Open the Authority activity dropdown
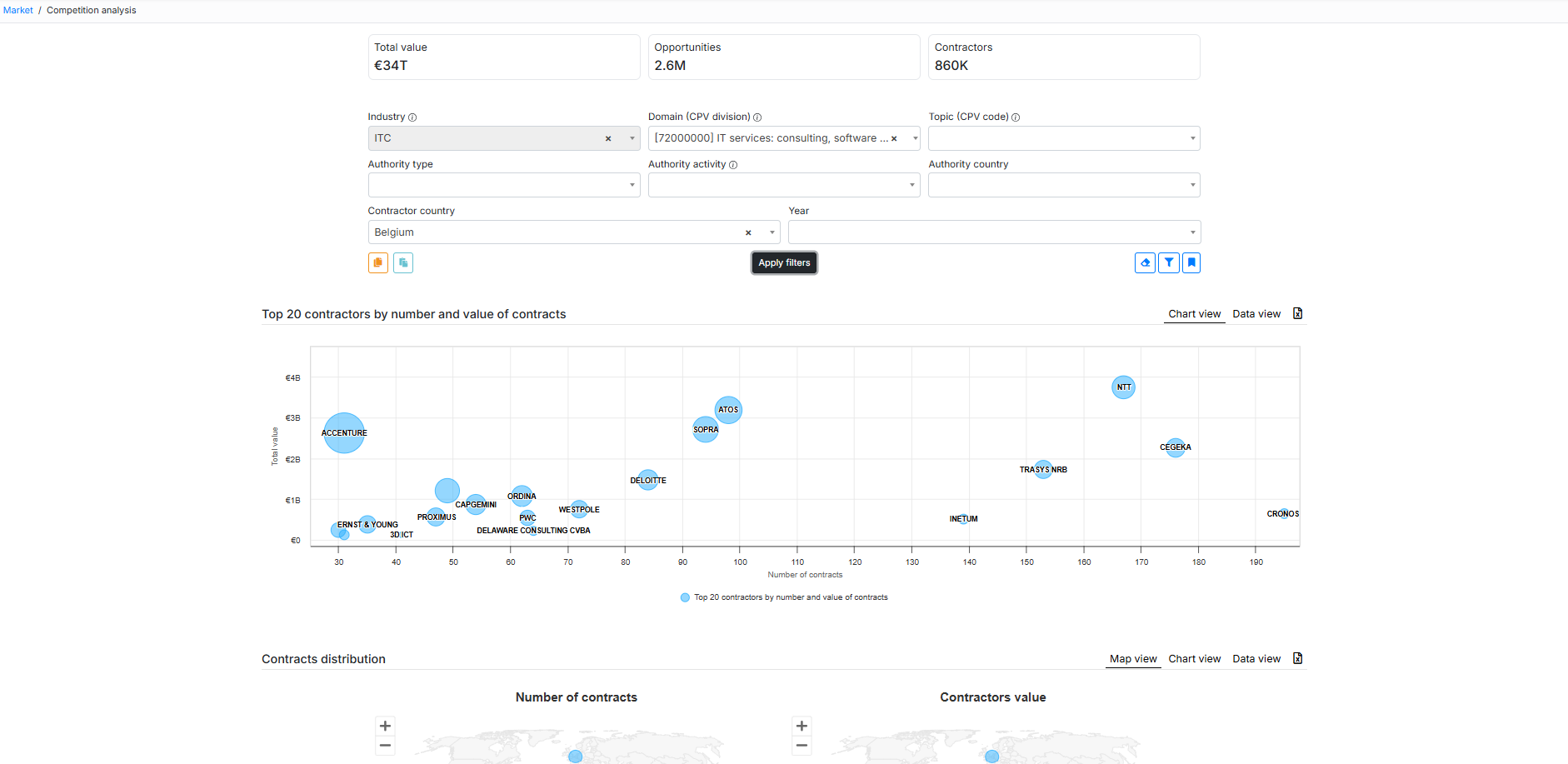This screenshot has width=1568, height=764. (784, 185)
